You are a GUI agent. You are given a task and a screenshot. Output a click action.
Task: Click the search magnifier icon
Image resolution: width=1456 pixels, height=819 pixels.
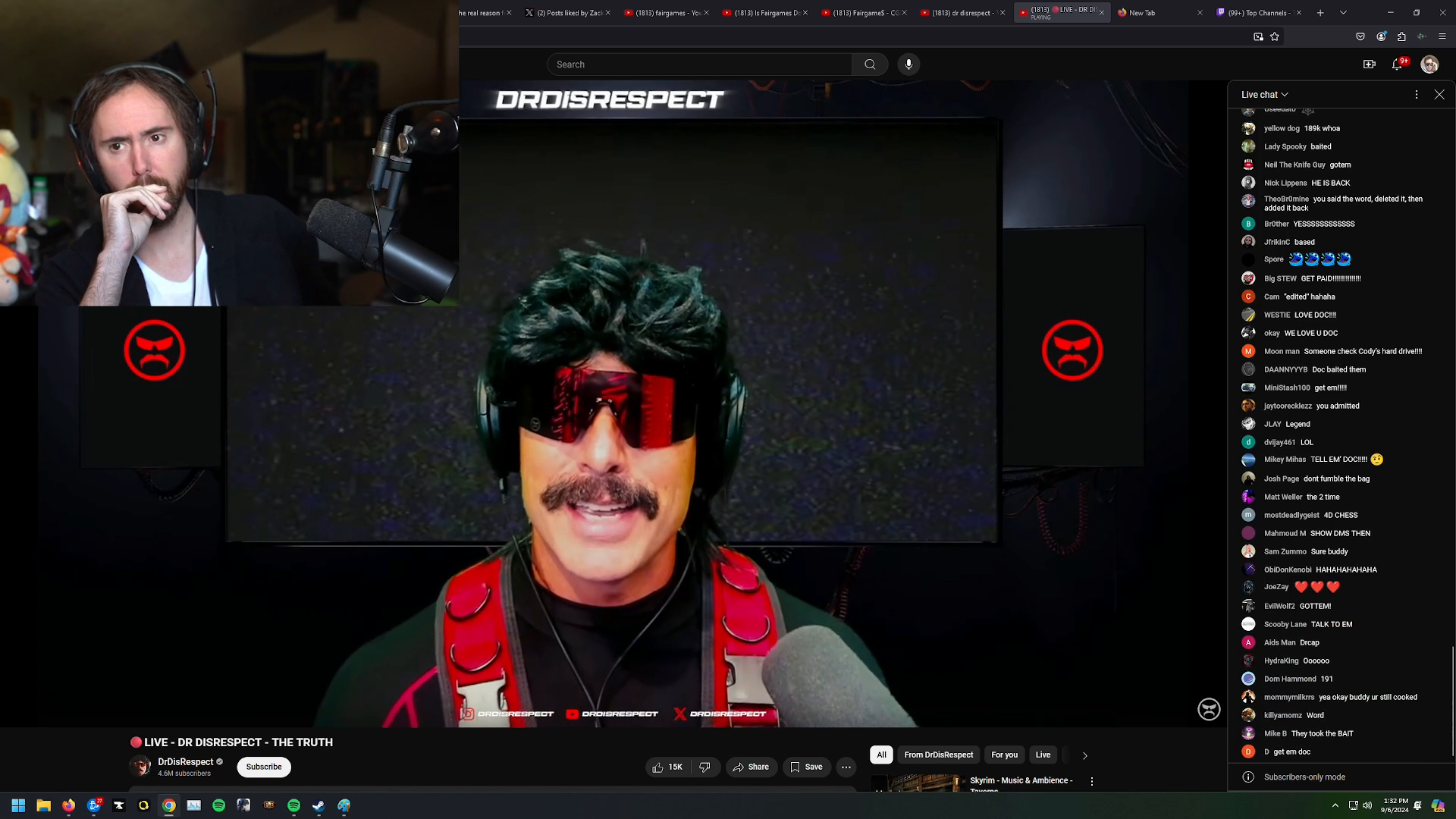coord(870,64)
